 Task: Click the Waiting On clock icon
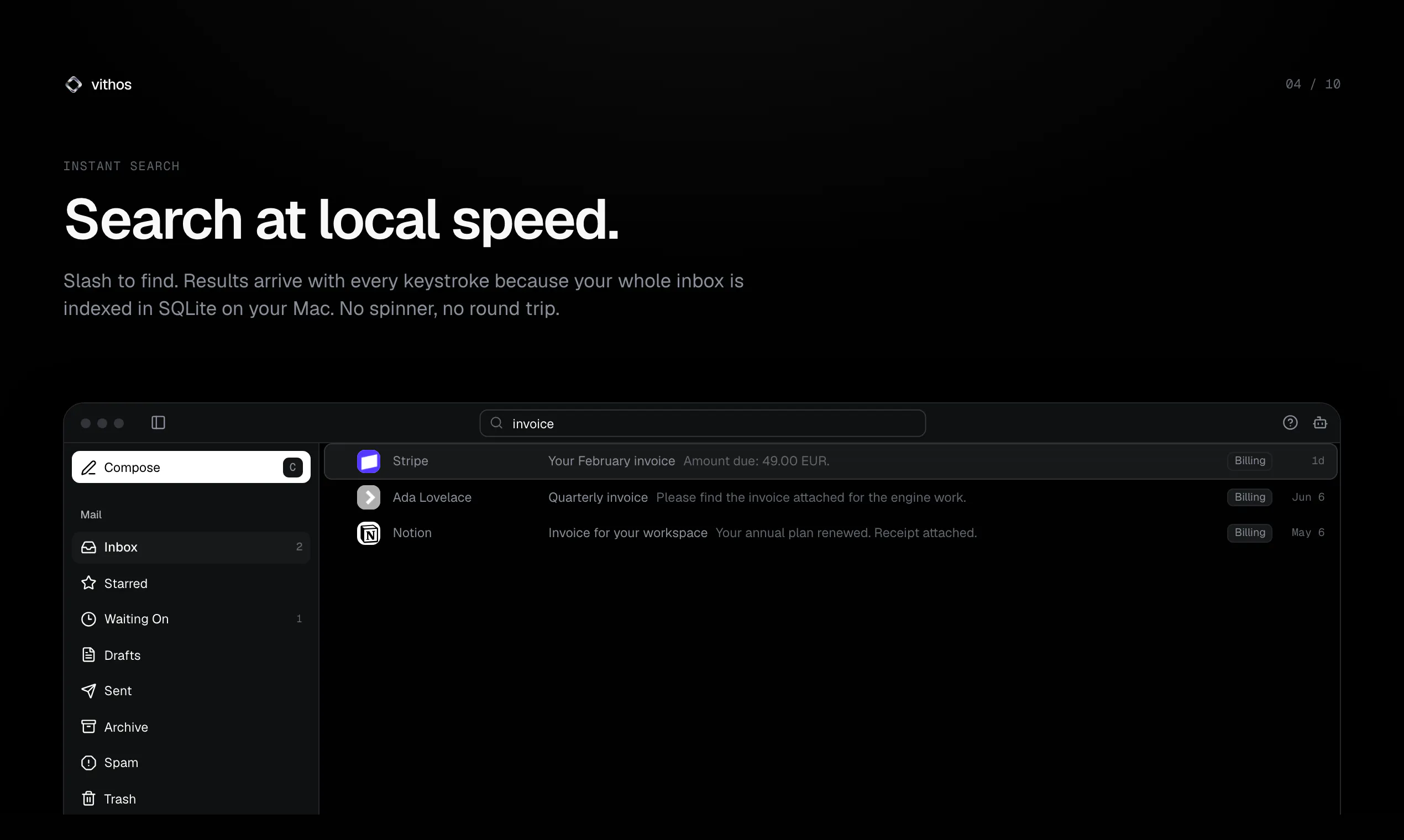pos(89,620)
